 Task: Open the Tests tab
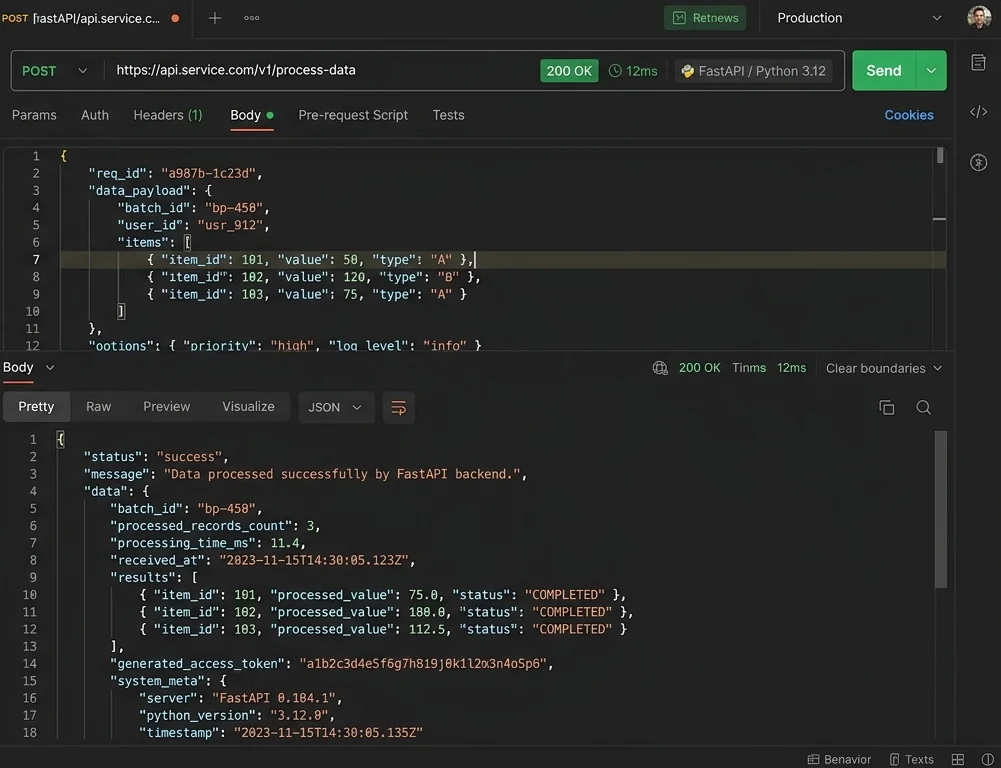click(448, 115)
